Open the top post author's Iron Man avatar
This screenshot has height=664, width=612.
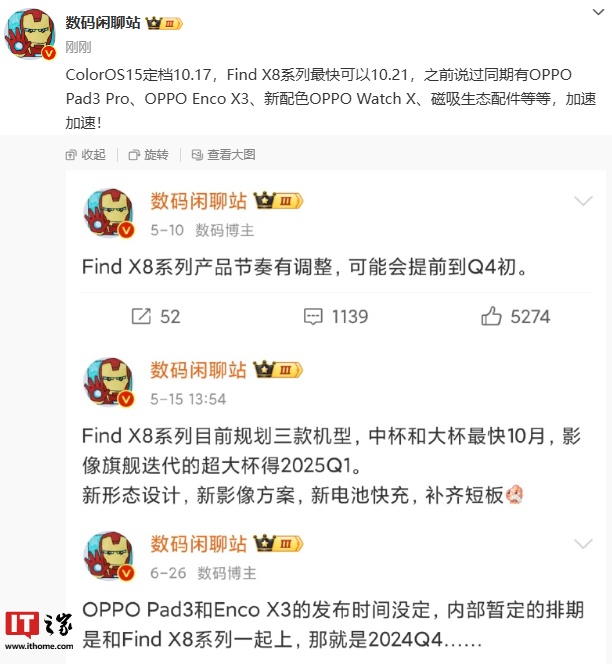point(30,34)
